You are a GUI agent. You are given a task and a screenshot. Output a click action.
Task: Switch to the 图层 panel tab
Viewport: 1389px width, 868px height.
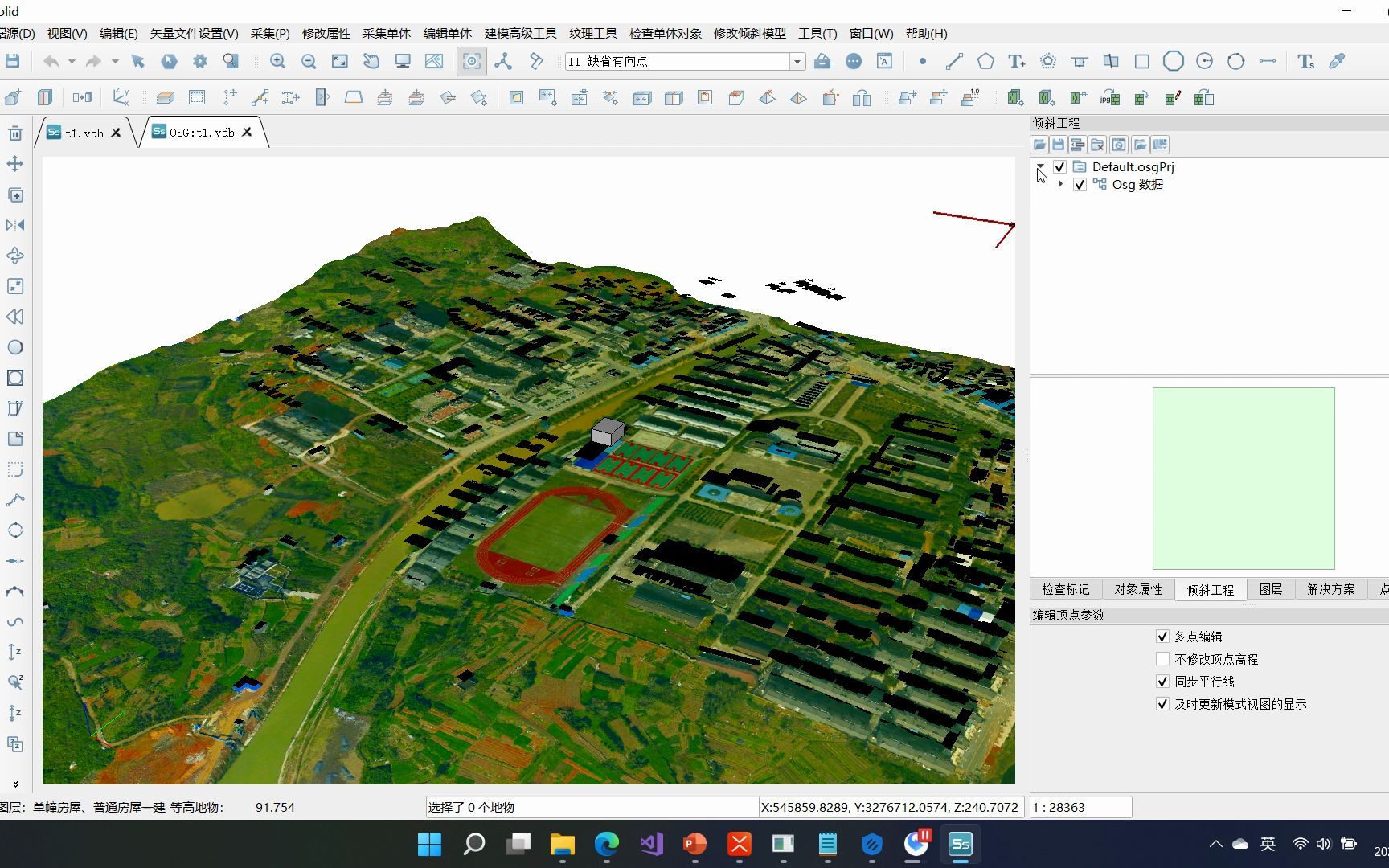coord(1271,590)
